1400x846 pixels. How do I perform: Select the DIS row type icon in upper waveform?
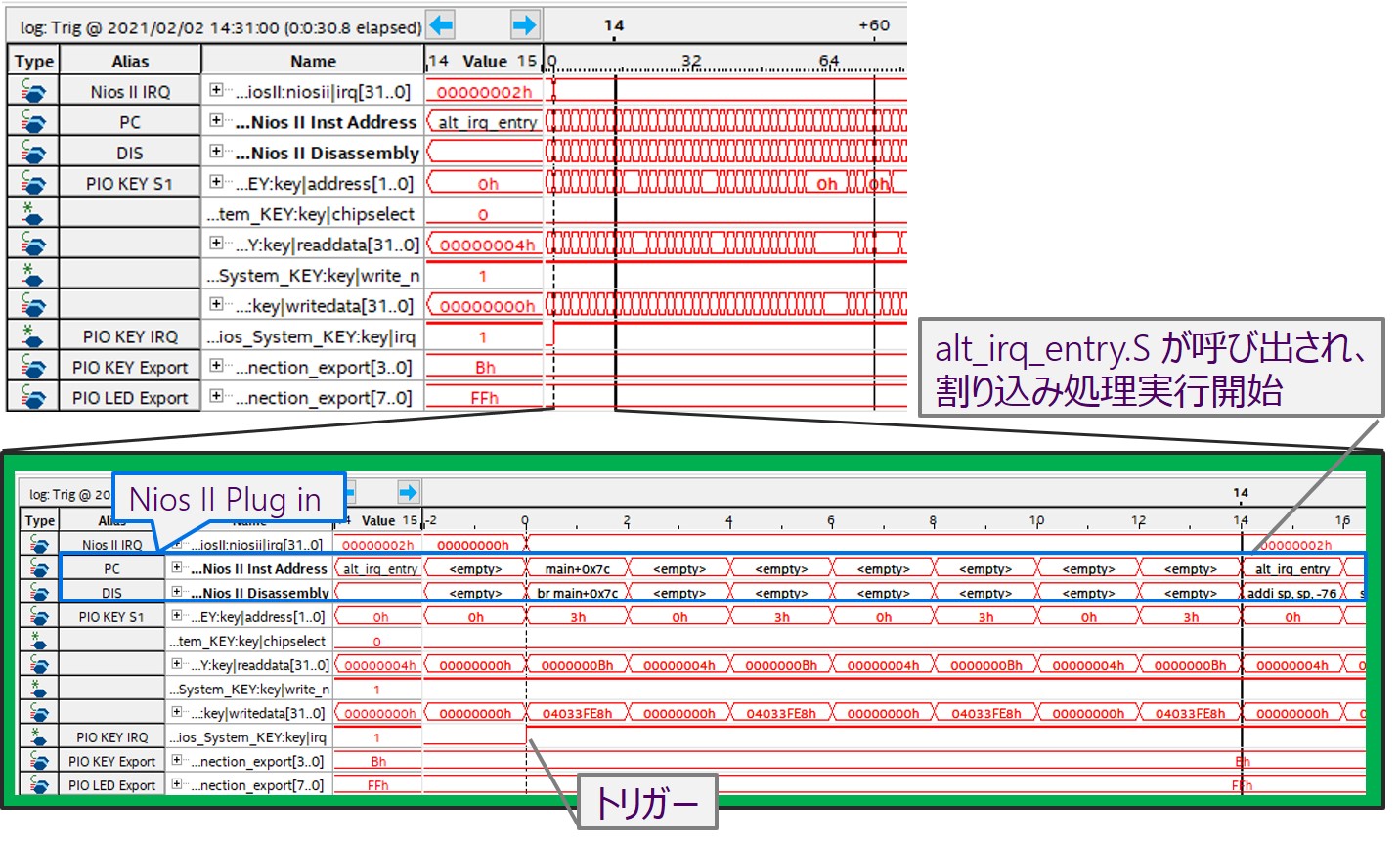(32, 153)
